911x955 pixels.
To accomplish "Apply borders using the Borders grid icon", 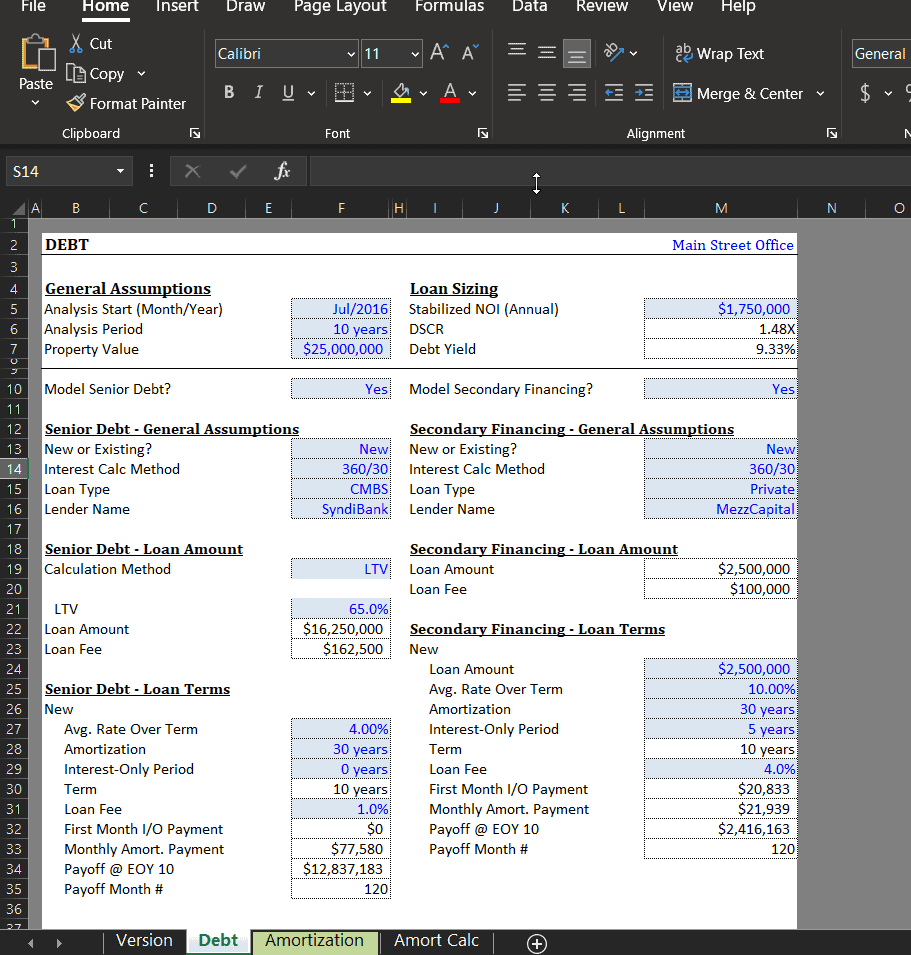I will coord(344,93).
